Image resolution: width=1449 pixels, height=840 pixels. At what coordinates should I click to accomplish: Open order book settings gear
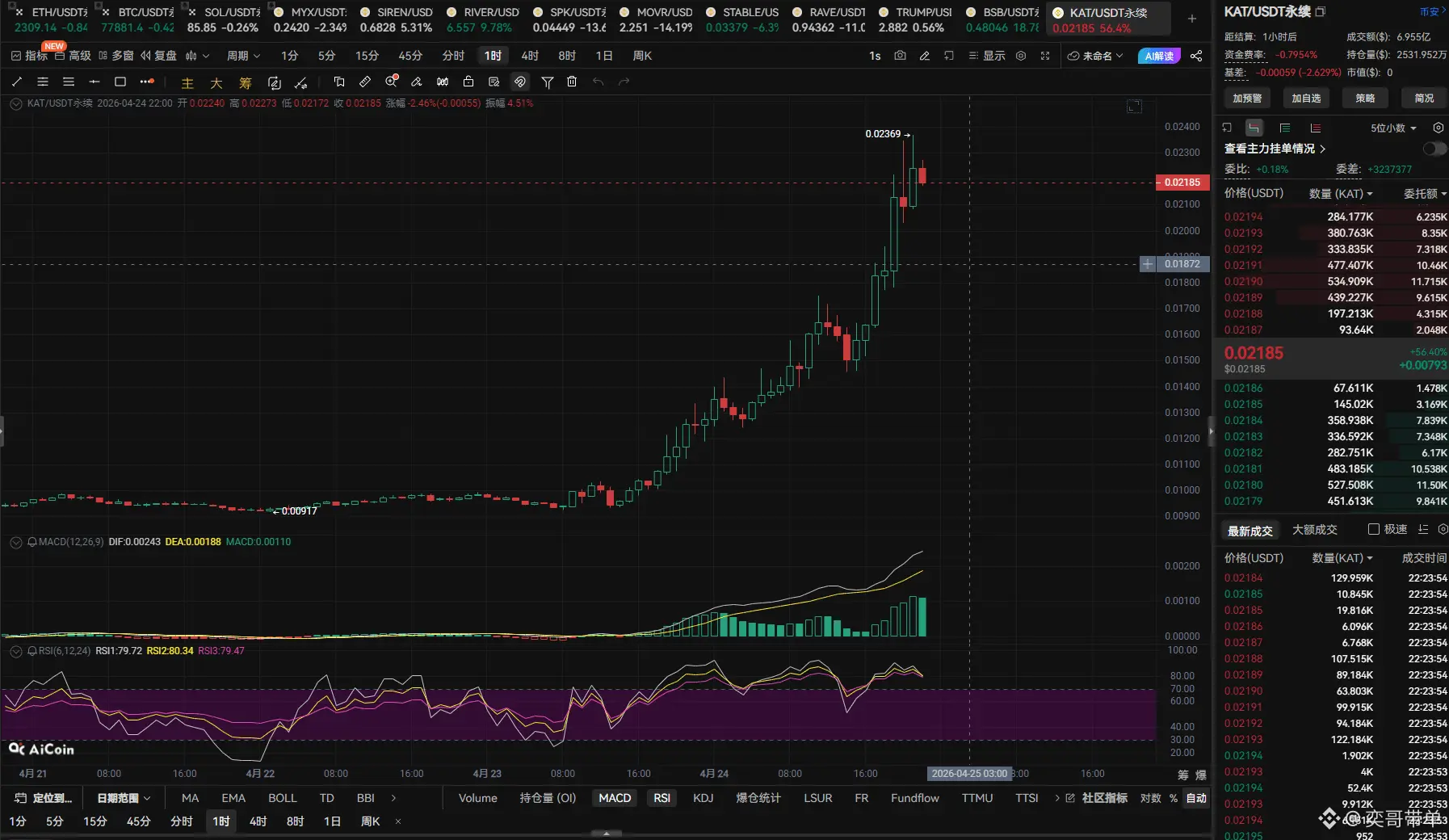tap(1438, 128)
